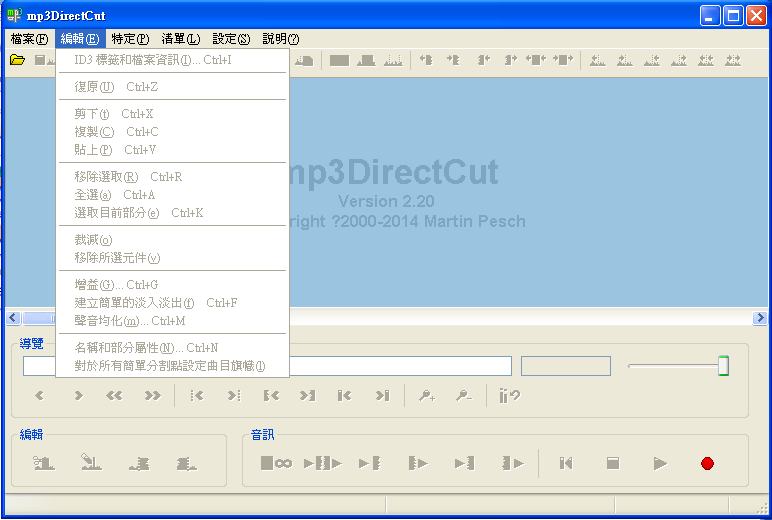Image resolution: width=772 pixels, height=520 pixels.
Task: Open the 檔案(F) file menu
Action: (x=29, y=39)
